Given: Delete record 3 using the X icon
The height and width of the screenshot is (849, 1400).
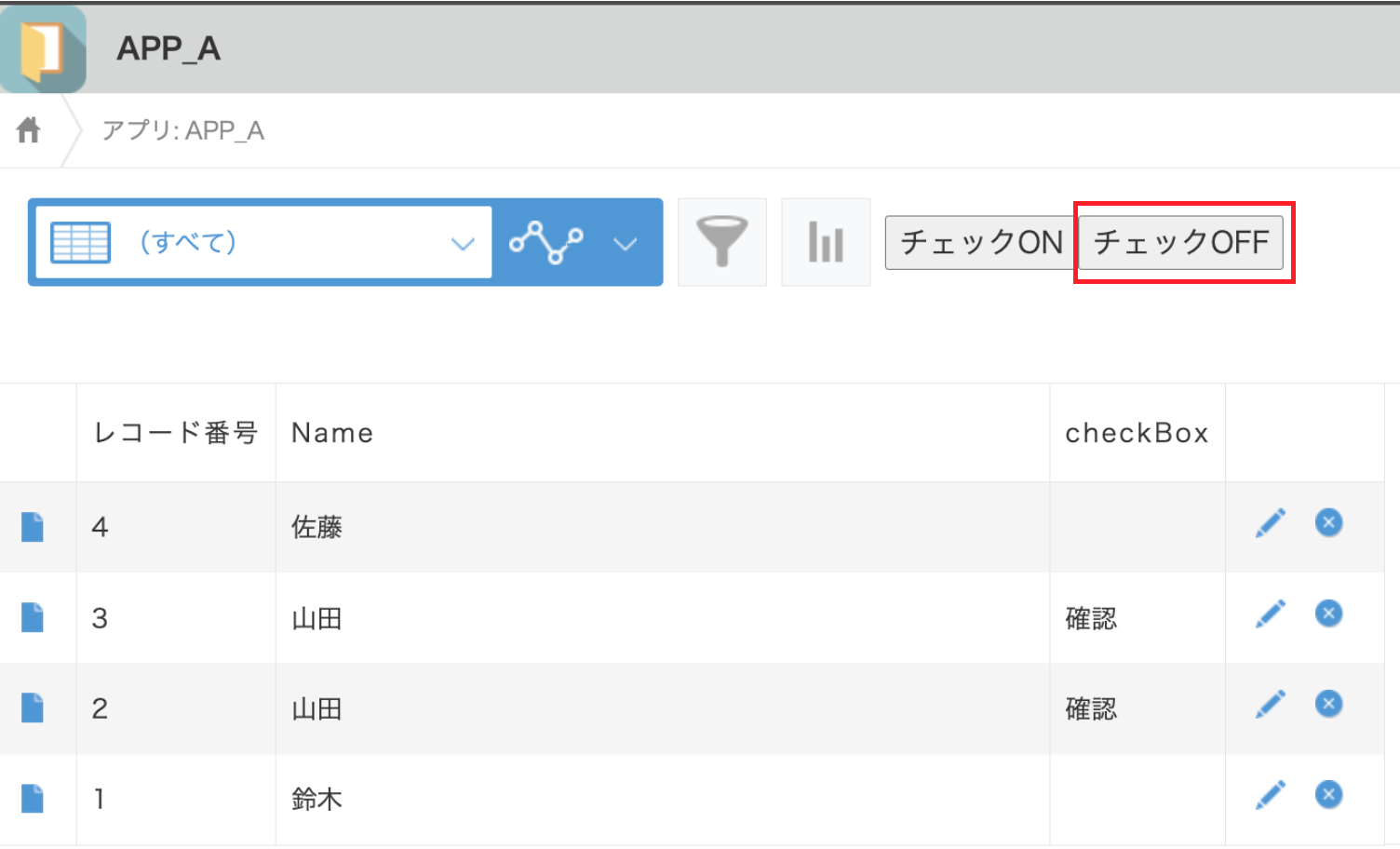Looking at the screenshot, I should (x=1328, y=613).
